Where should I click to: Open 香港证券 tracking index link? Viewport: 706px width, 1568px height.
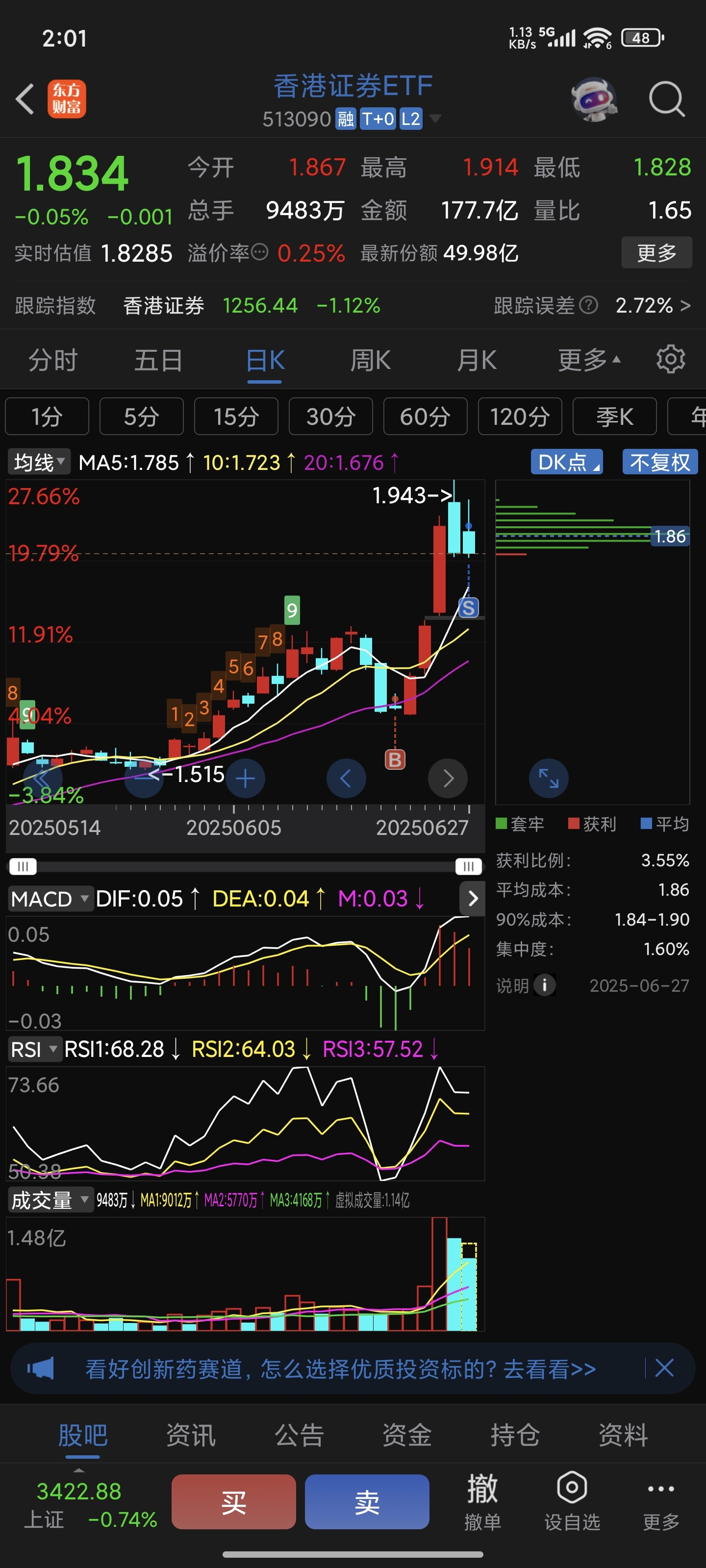pyautogui.click(x=163, y=305)
